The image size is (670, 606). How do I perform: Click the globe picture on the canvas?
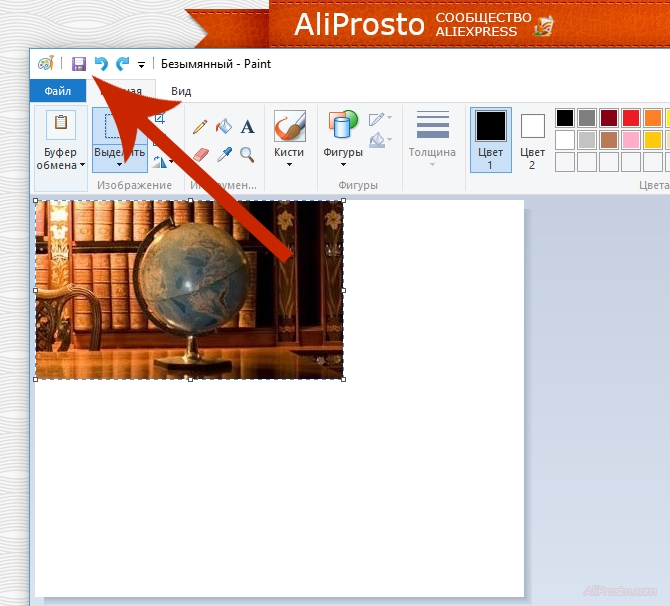click(x=190, y=290)
